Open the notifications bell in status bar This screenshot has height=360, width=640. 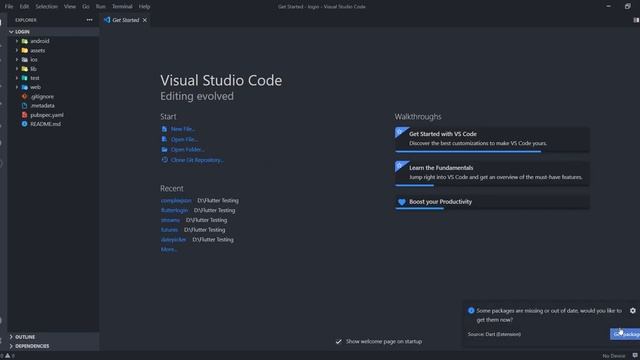click(635, 356)
